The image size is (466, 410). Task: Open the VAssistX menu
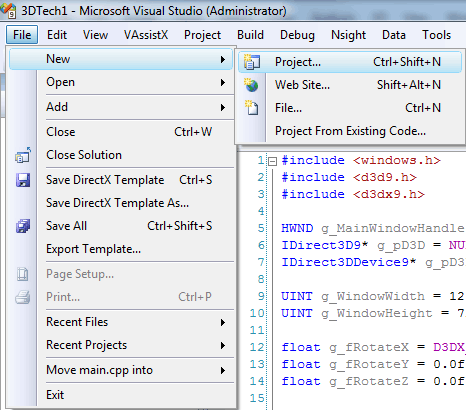pyautogui.click(x=146, y=35)
